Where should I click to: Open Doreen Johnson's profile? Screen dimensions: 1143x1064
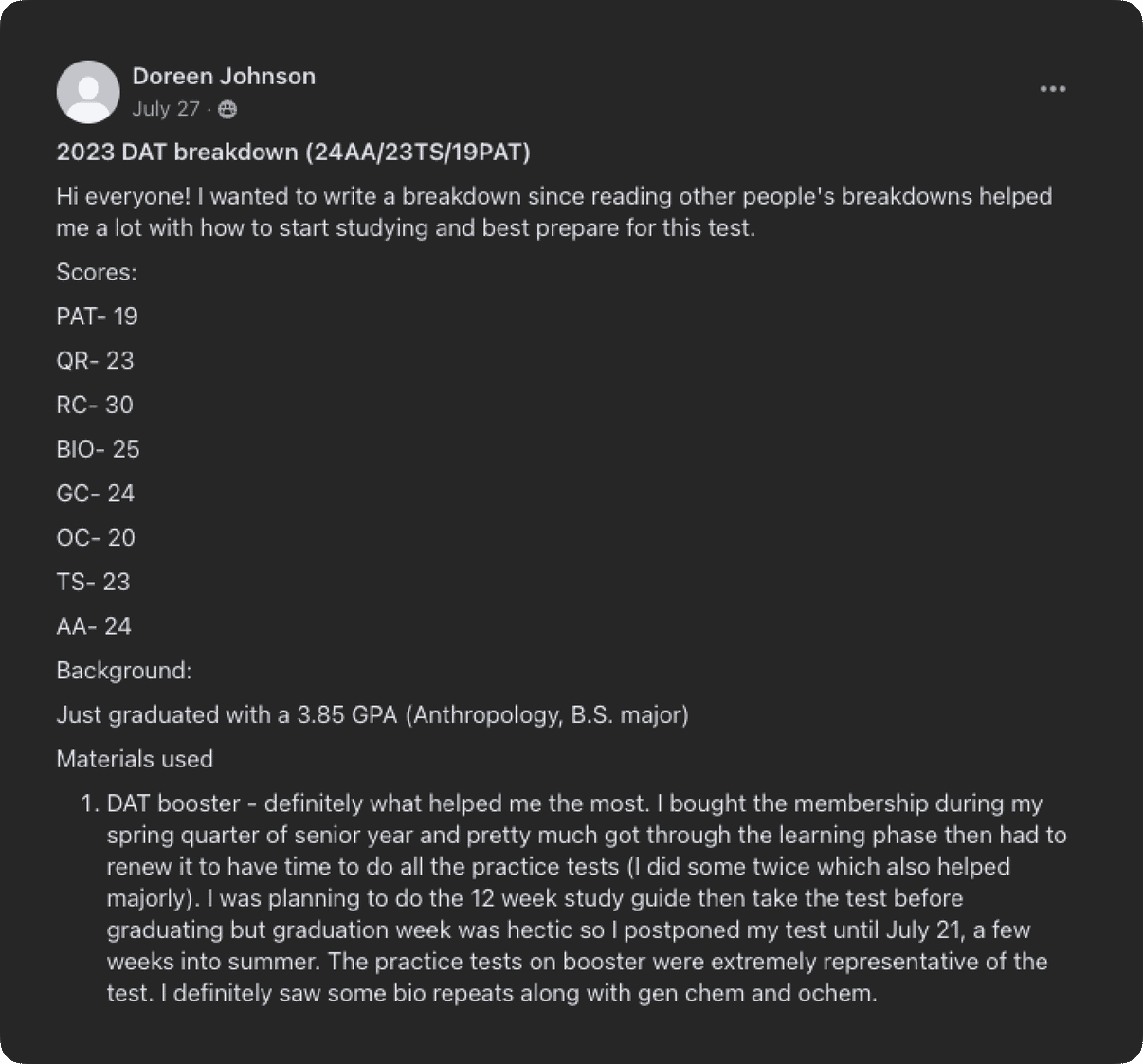224,77
